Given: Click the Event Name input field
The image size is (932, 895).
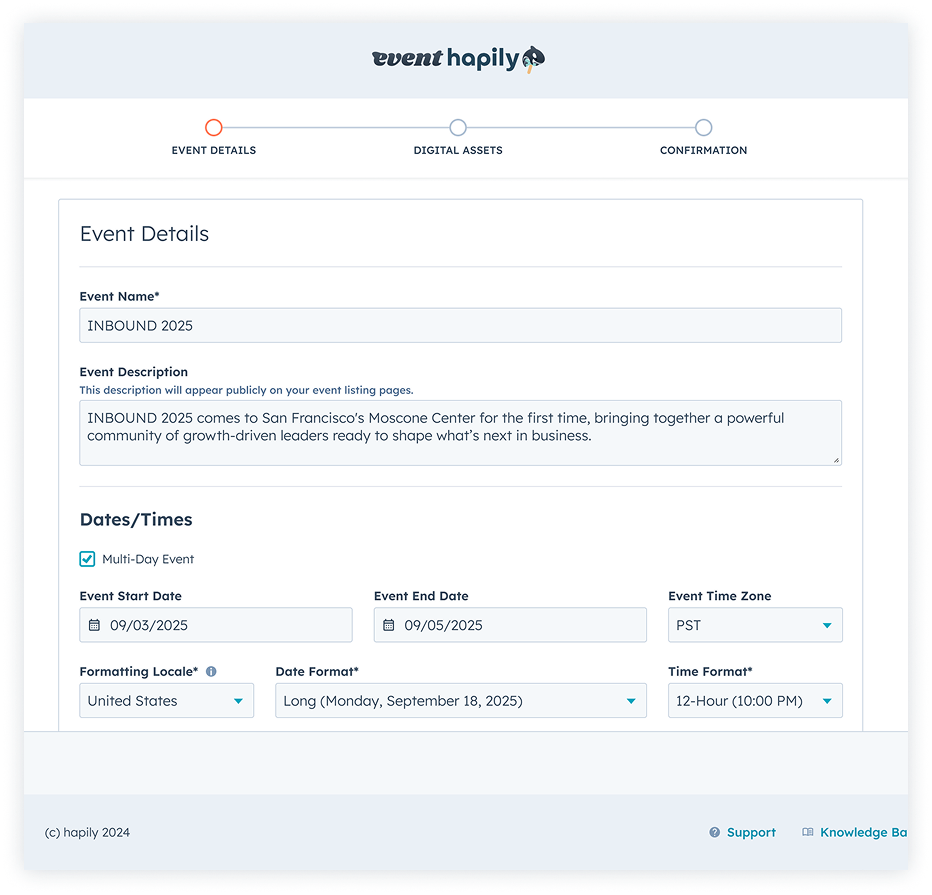Looking at the screenshot, I should click(x=460, y=325).
